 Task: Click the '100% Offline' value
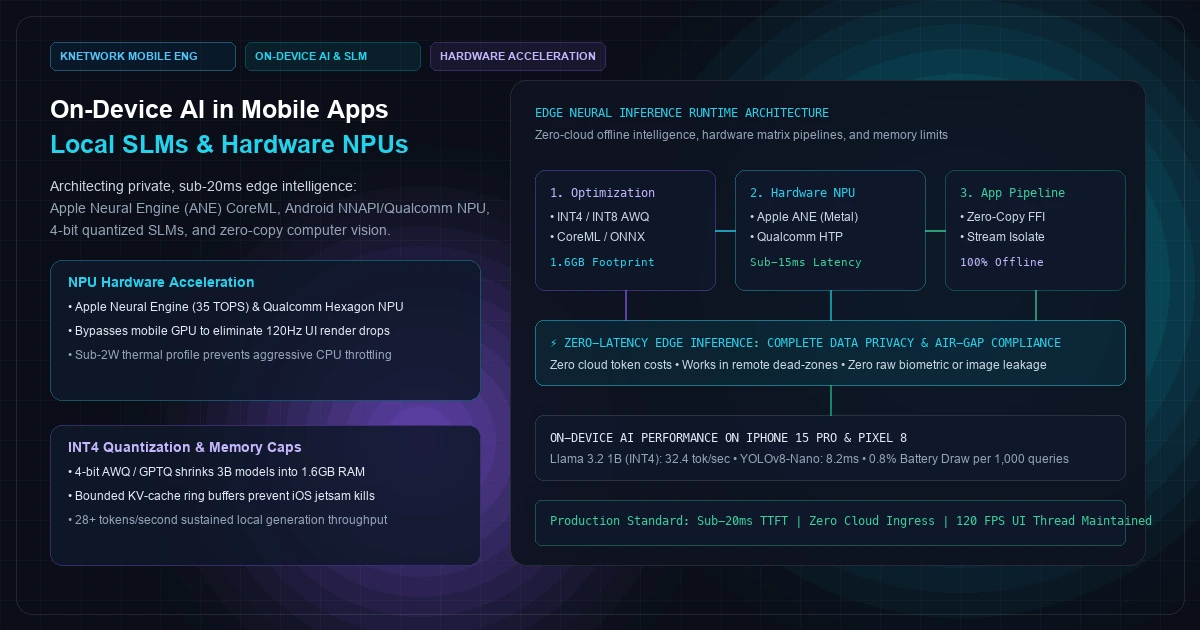(x=1001, y=262)
